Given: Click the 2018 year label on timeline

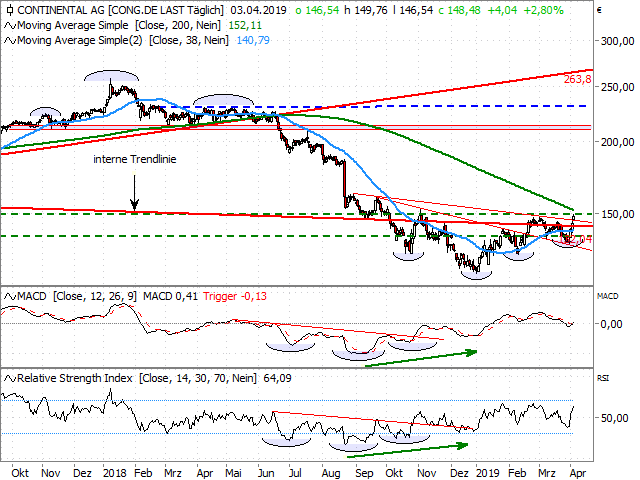Looking at the screenshot, I should 114,473.
